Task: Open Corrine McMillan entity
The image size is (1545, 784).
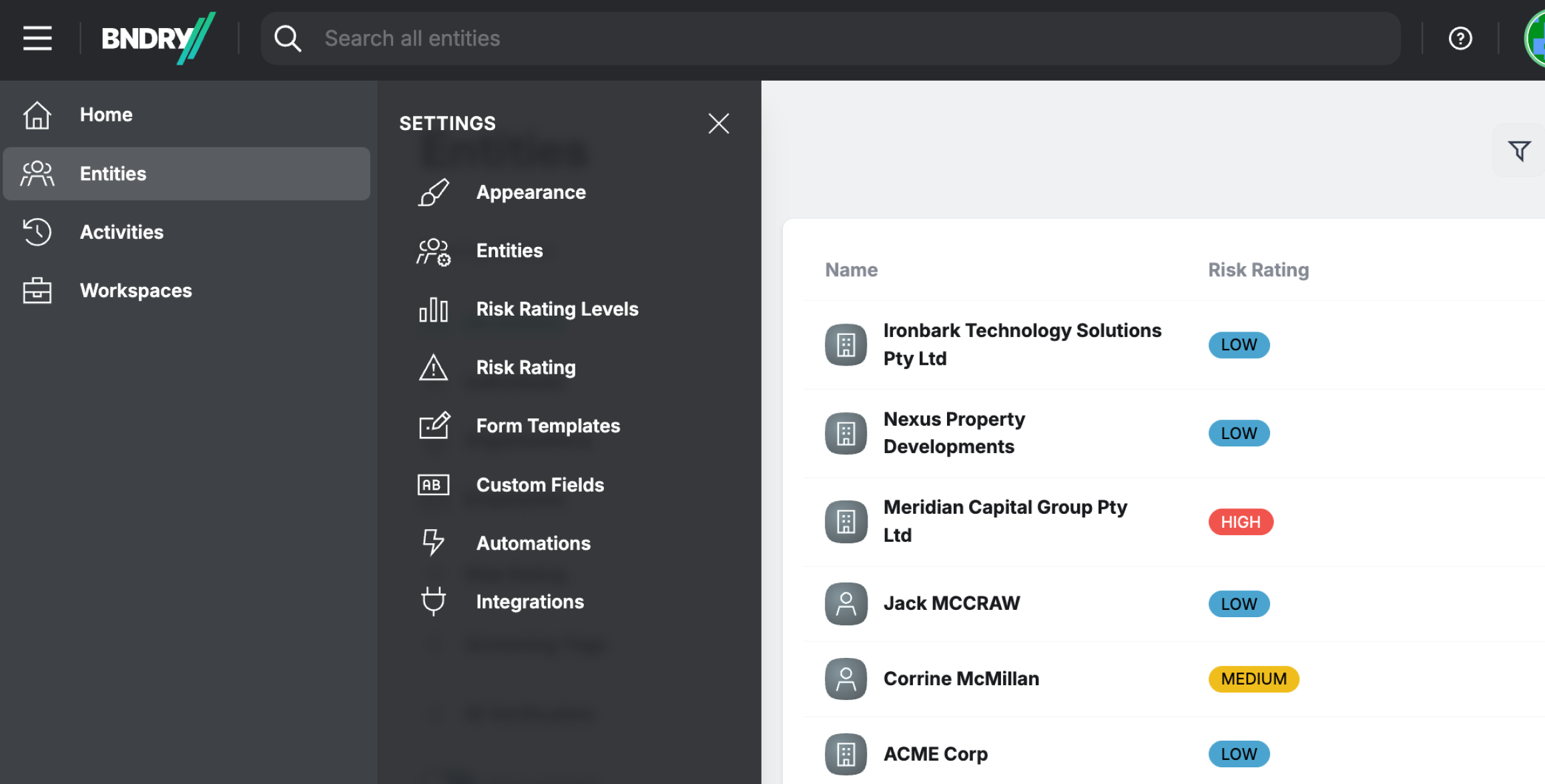Action: click(961, 679)
